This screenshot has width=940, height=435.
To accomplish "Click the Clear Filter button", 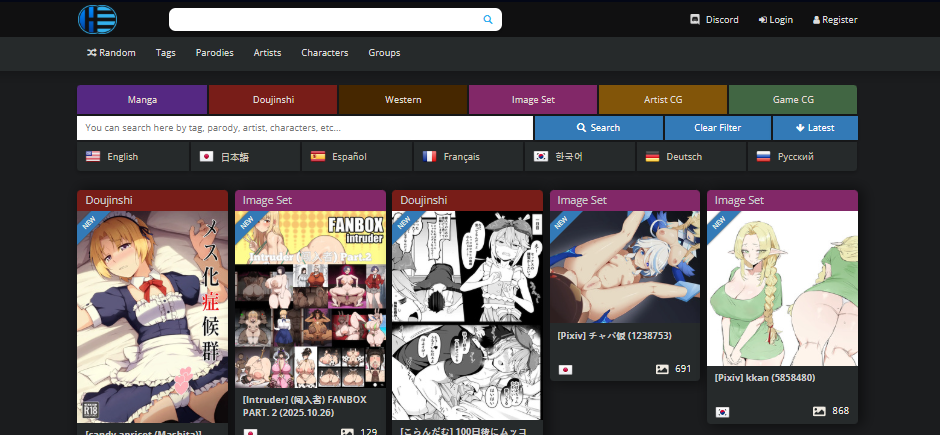I will coord(718,128).
